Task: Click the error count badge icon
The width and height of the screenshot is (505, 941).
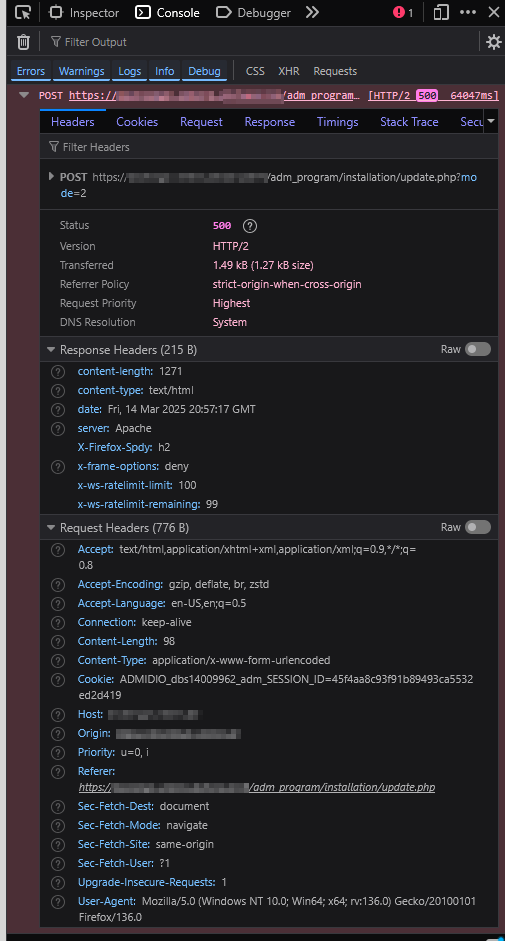Action: 403,13
